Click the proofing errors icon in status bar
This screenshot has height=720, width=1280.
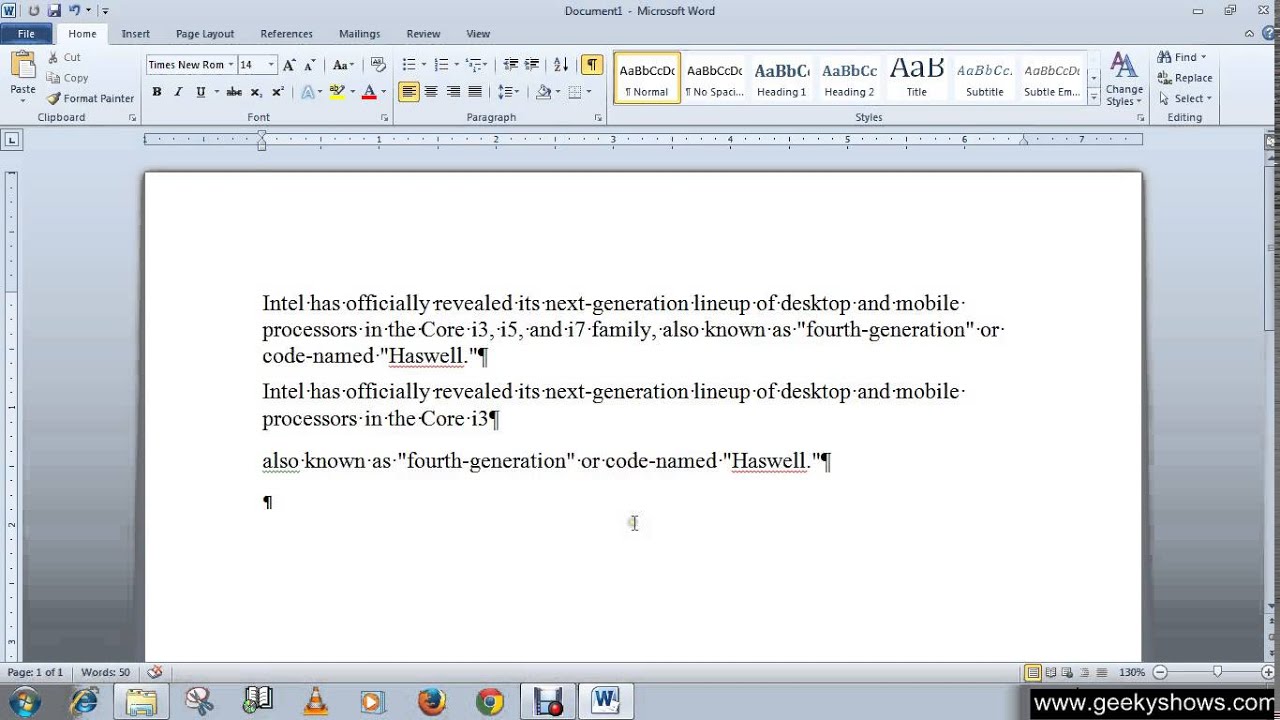point(154,673)
